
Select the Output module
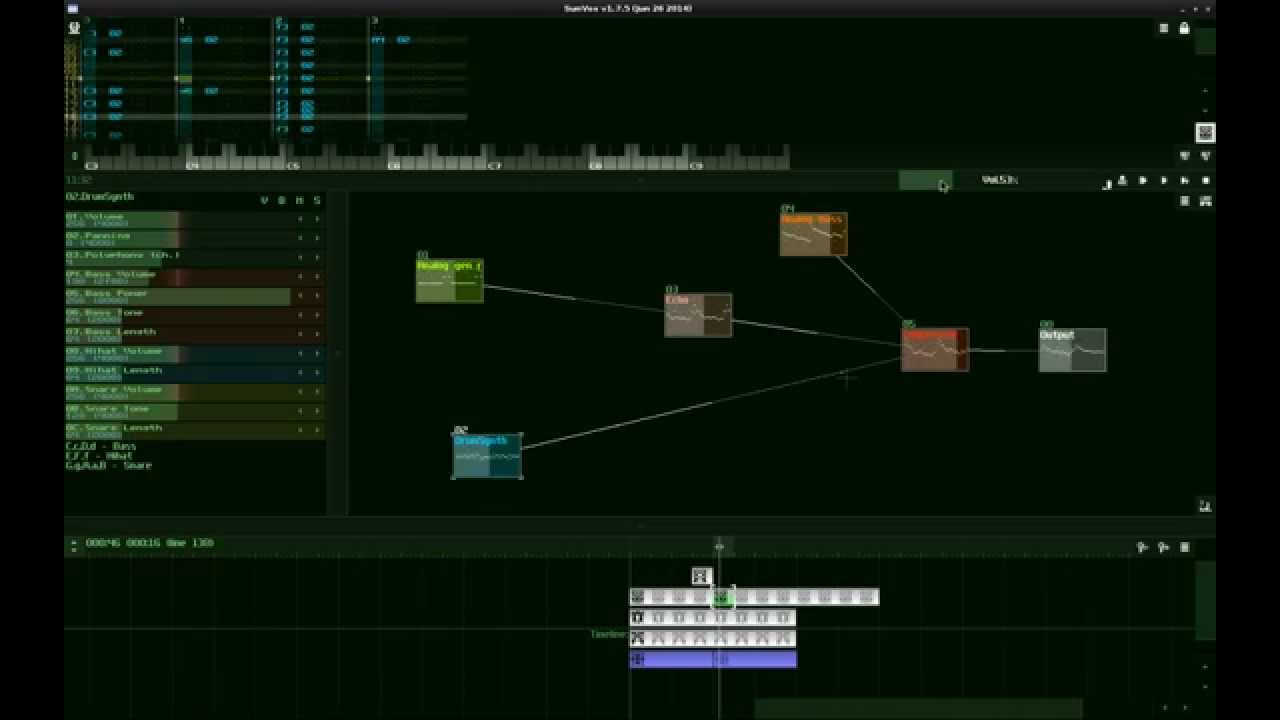click(1072, 350)
